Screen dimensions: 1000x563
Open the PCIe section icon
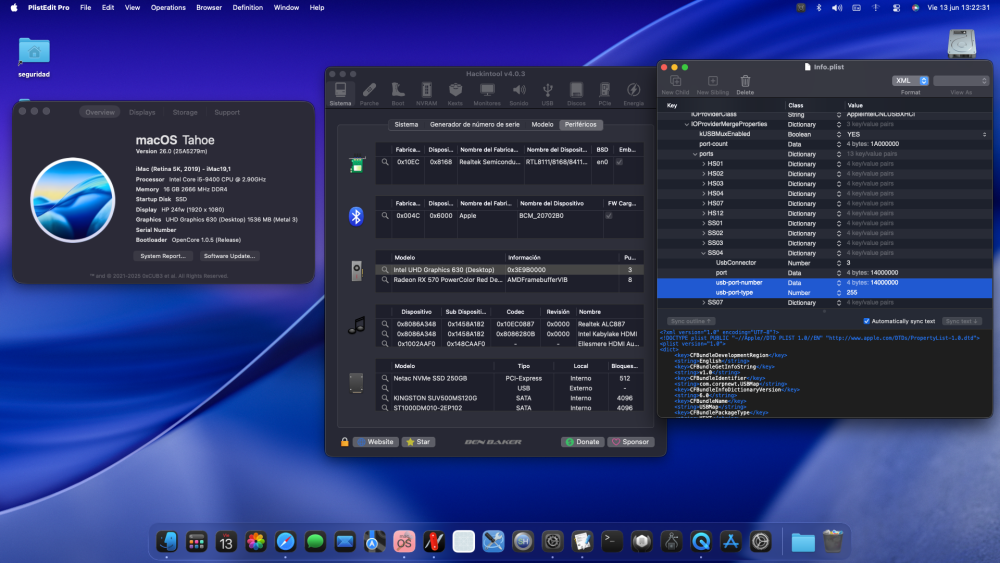tap(604, 94)
